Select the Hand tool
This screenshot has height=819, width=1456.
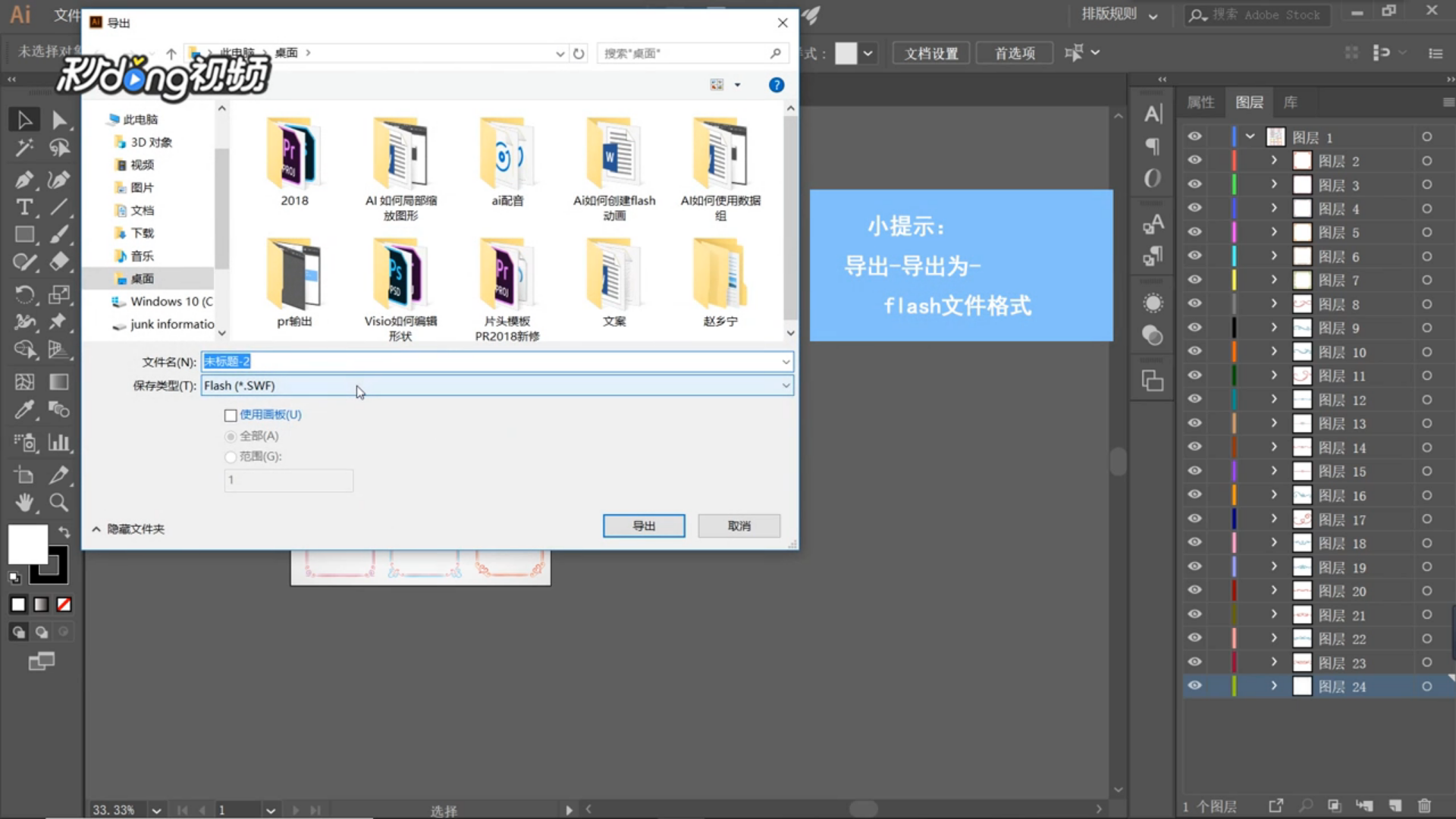(x=24, y=502)
